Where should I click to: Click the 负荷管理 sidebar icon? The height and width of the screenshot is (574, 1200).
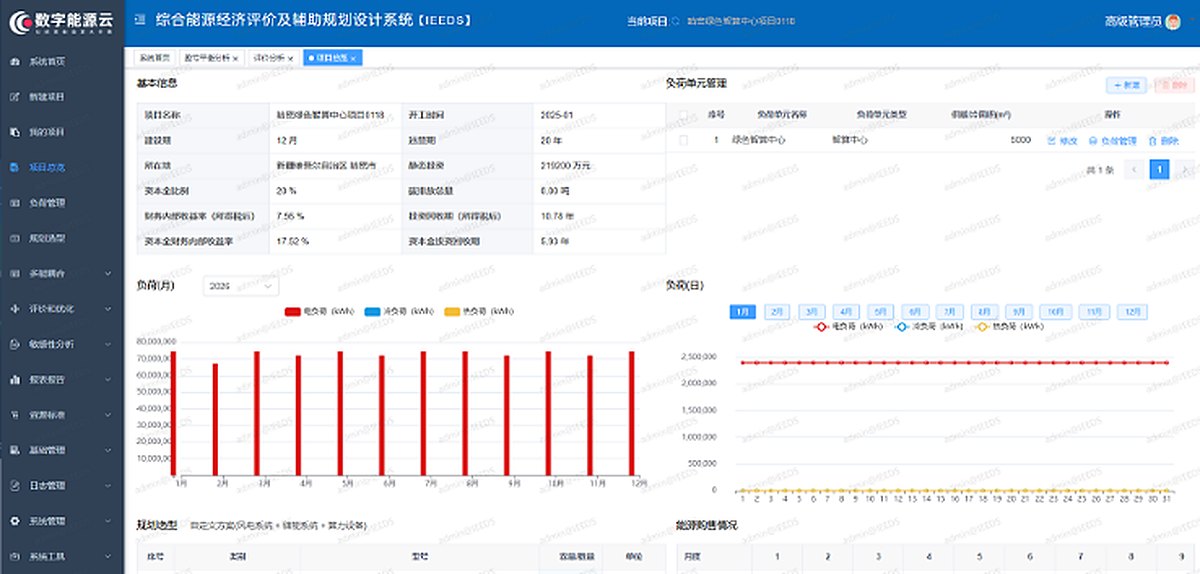[14, 203]
